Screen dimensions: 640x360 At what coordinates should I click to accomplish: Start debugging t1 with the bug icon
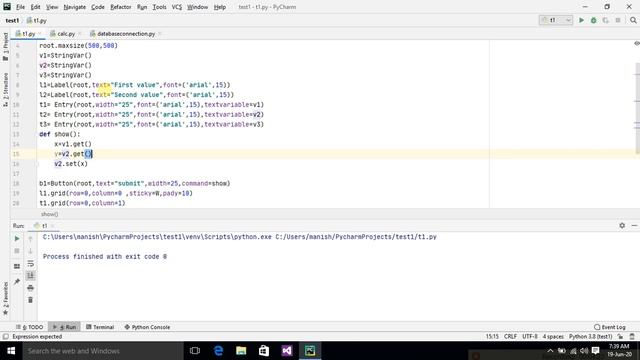[x=593, y=20]
